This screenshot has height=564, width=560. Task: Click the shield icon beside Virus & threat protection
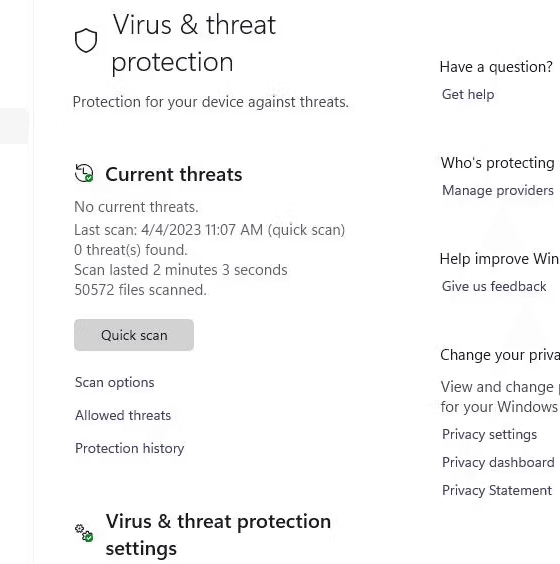(x=86, y=40)
